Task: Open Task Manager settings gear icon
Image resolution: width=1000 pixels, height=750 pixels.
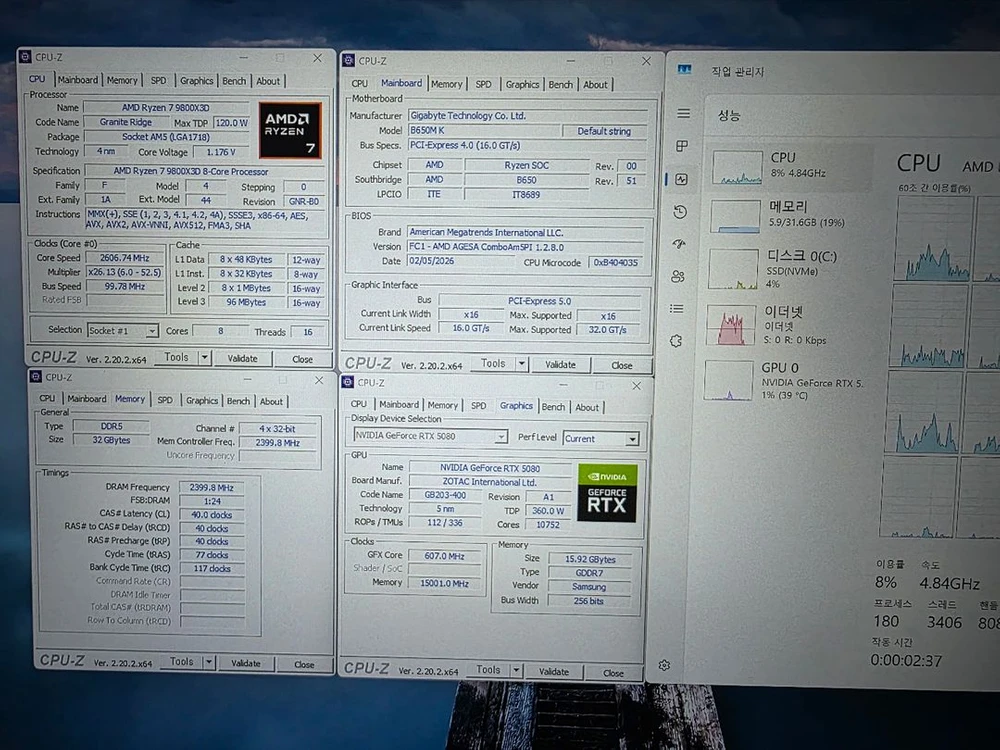Action: pyautogui.click(x=664, y=665)
